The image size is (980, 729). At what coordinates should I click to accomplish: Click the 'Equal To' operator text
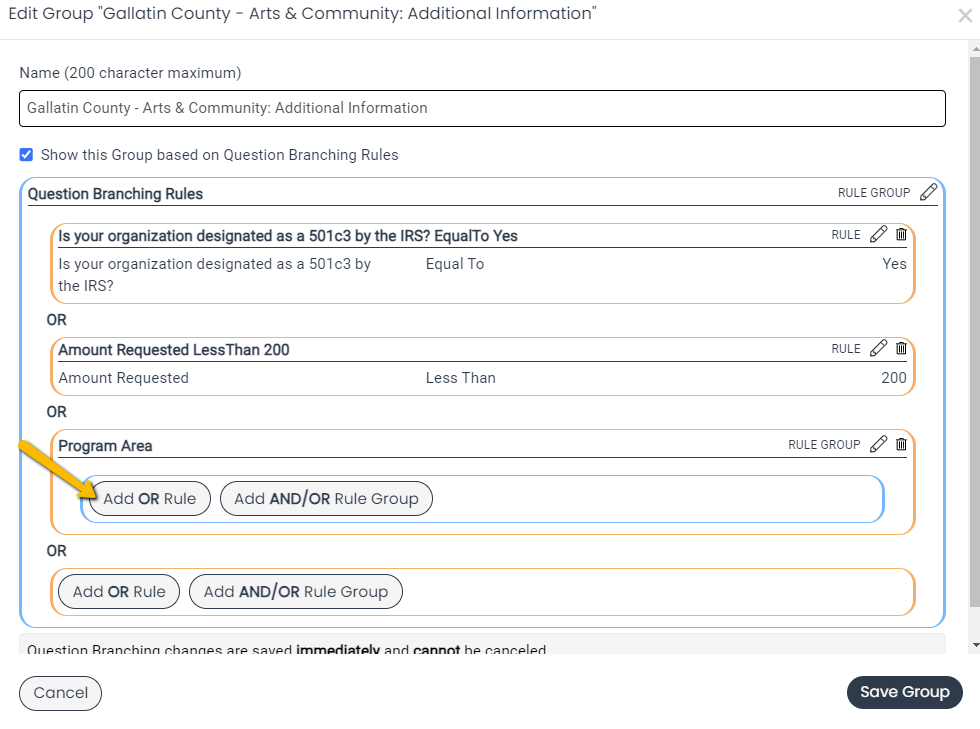click(x=455, y=264)
